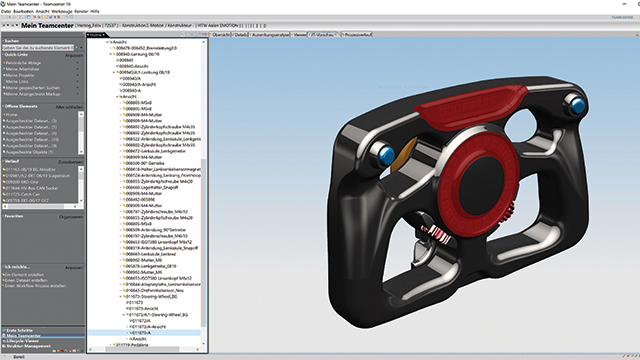Image resolution: width=640 pixels, height=360 pixels.
Task: Open Mein Teamcenter perspective in navigation pane
Action: point(23,336)
